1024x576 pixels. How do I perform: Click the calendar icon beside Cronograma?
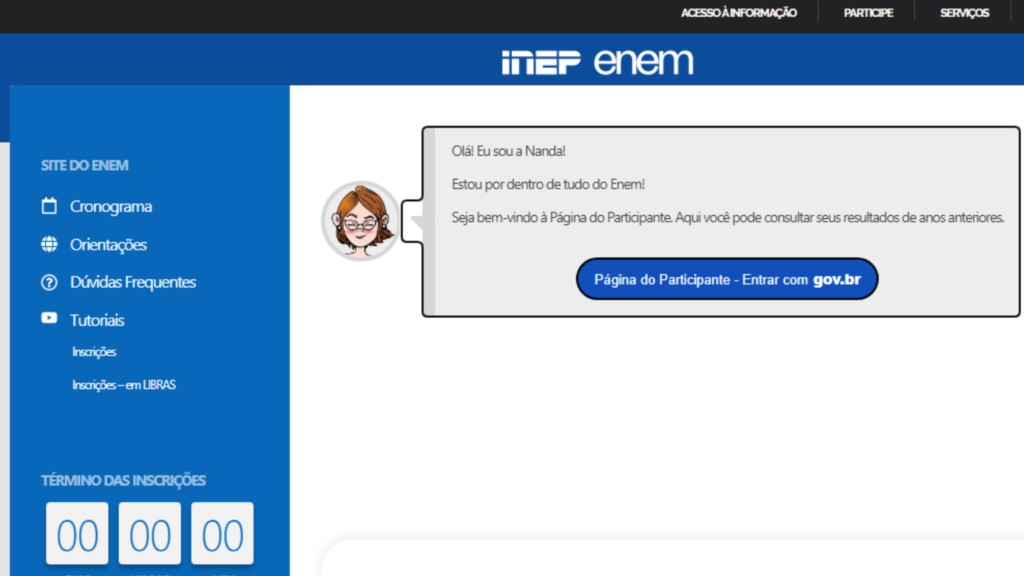tap(49, 206)
